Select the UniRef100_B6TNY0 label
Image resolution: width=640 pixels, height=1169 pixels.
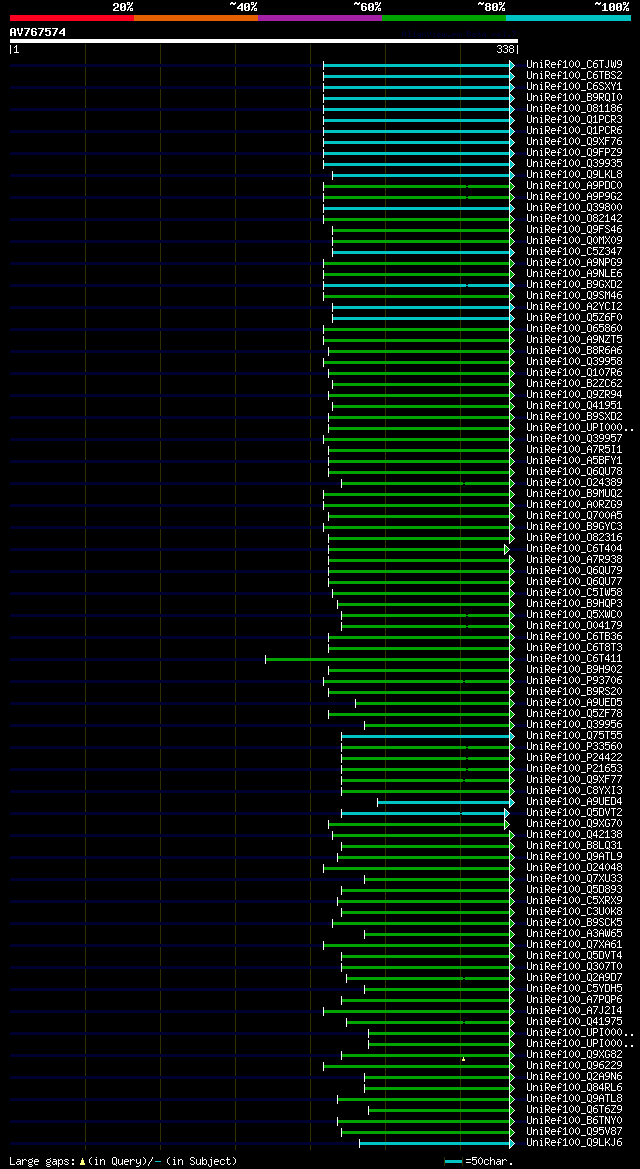pyautogui.click(x=574, y=1121)
